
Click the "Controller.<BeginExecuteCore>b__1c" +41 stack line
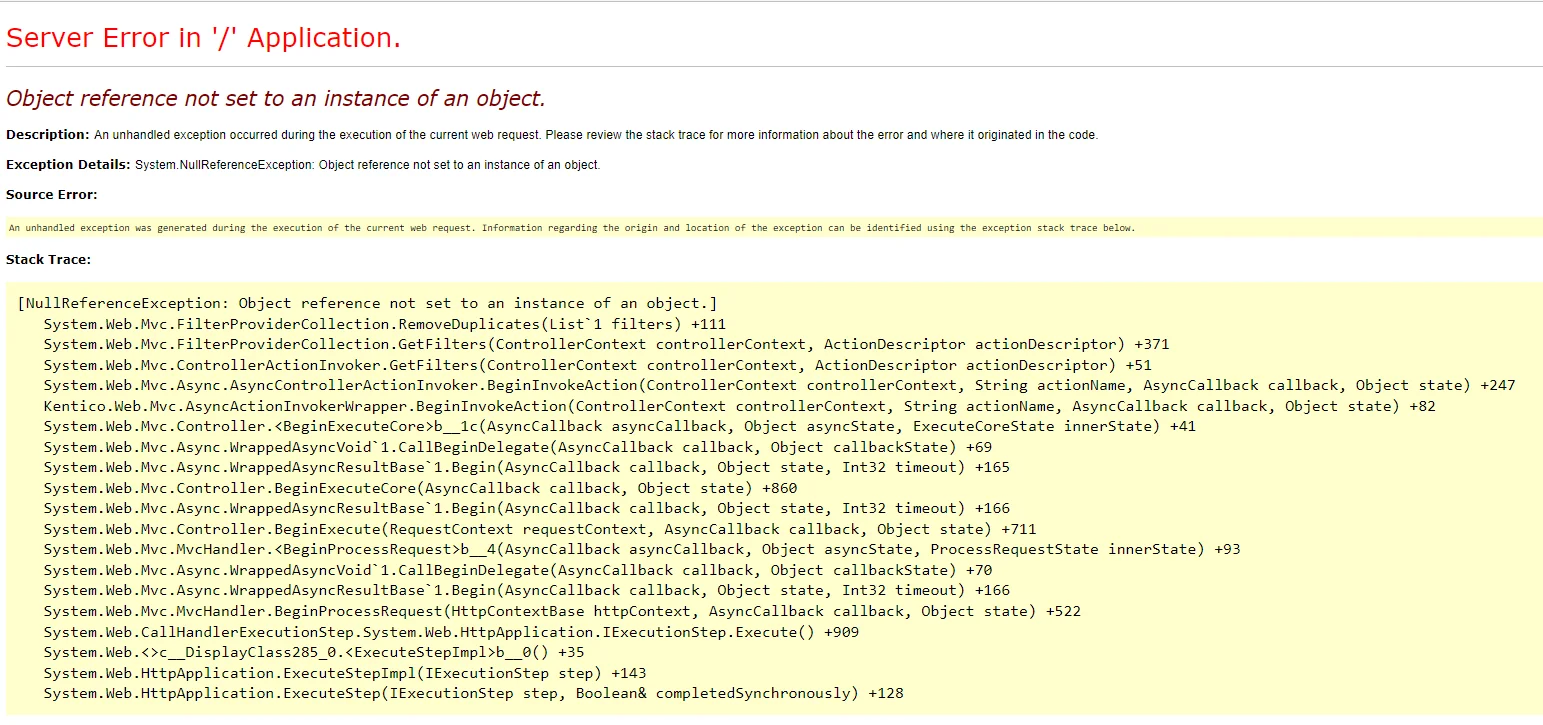coord(620,426)
